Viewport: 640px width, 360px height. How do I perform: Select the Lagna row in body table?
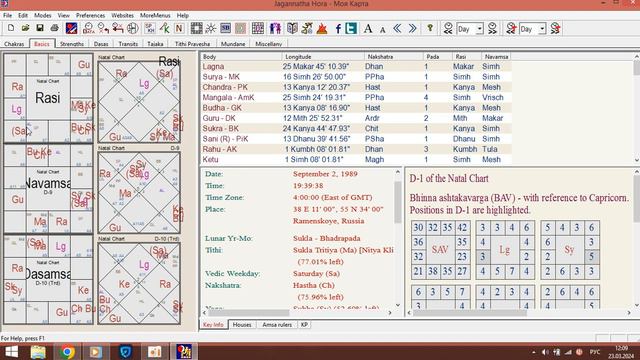(x=356, y=66)
